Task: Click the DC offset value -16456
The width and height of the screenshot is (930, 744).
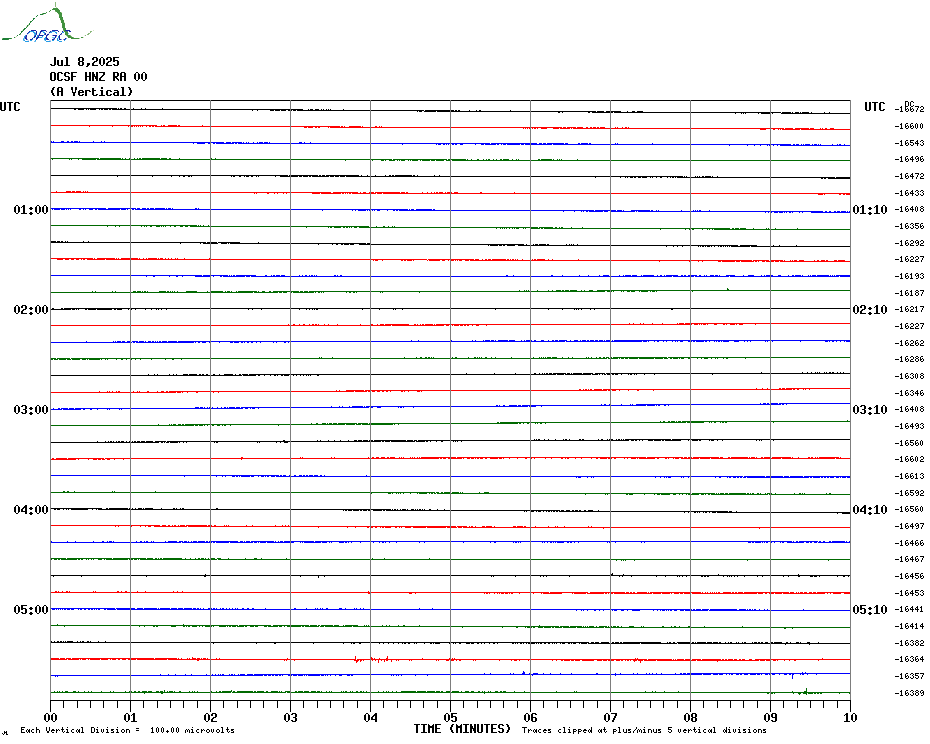Action: (x=909, y=576)
